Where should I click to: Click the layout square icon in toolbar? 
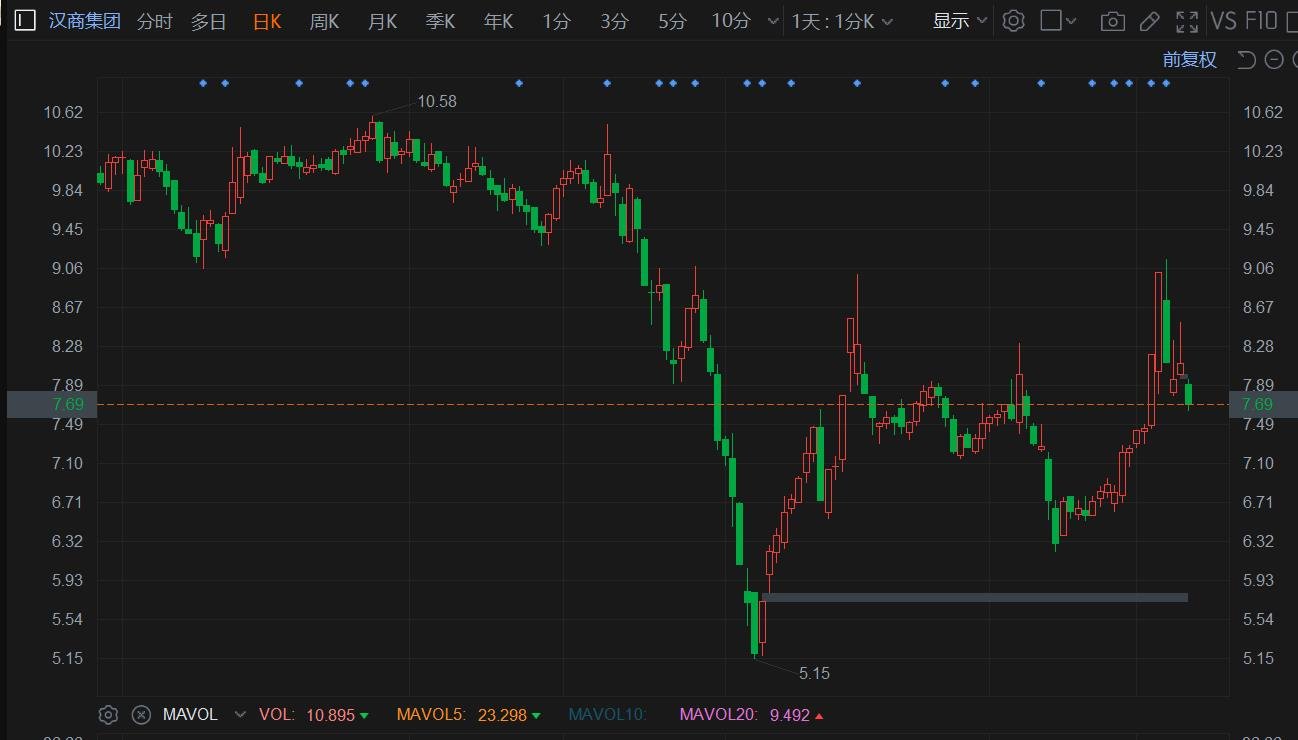(x=1050, y=20)
